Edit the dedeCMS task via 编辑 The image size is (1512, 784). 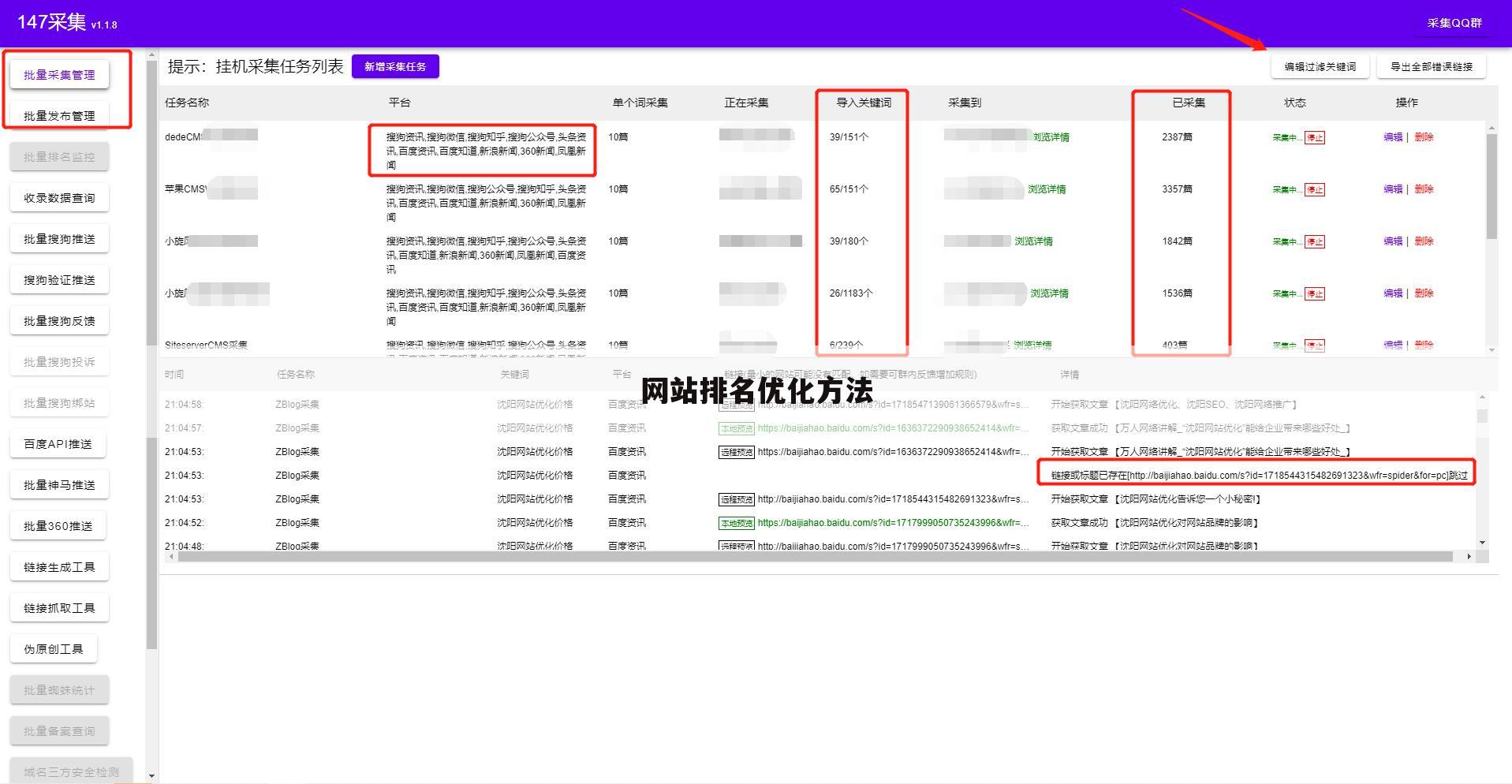click(x=1393, y=136)
